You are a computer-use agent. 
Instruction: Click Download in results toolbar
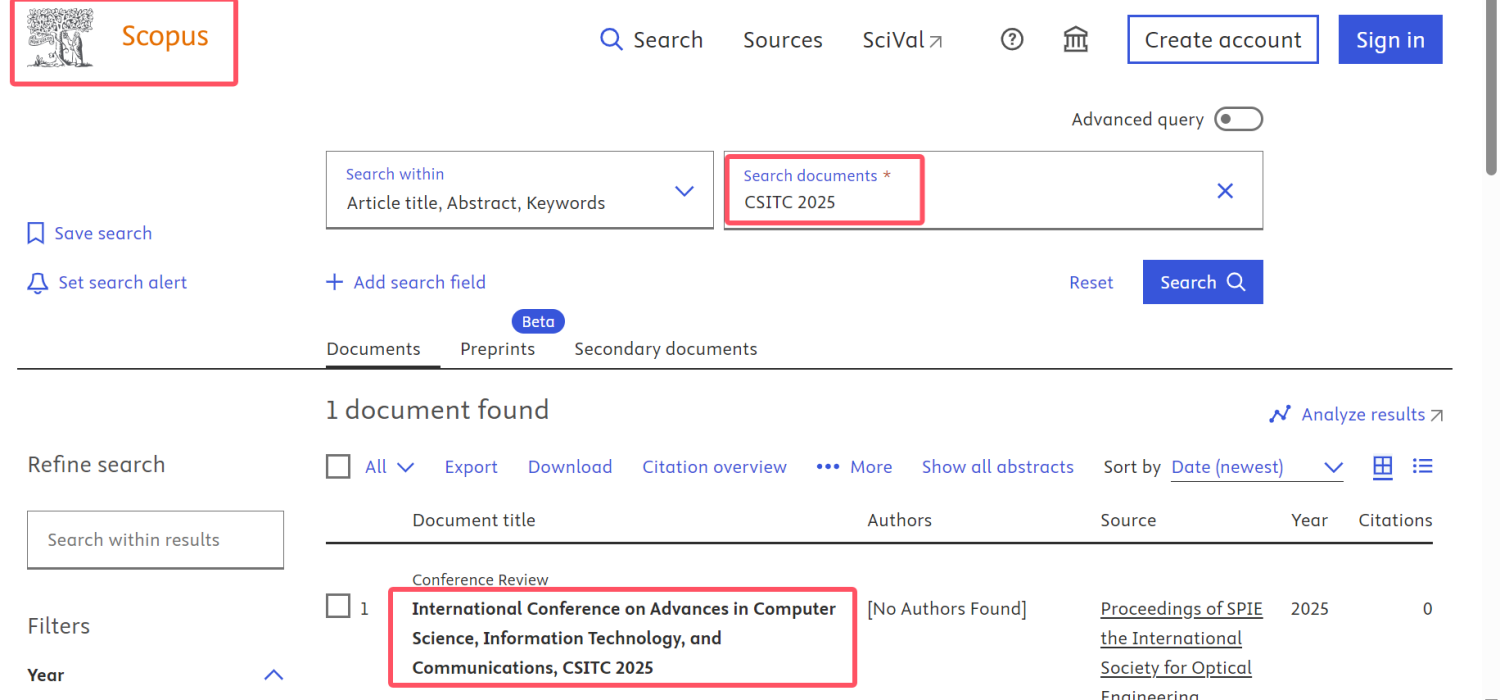(x=570, y=467)
